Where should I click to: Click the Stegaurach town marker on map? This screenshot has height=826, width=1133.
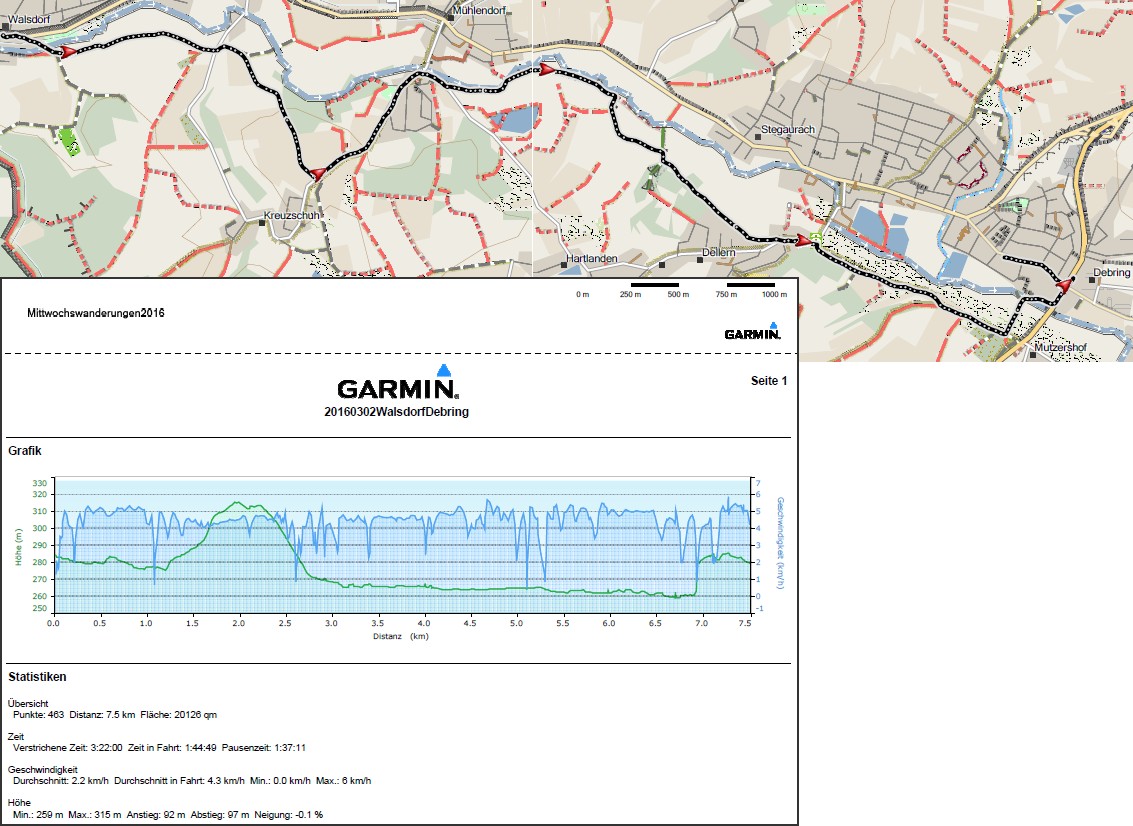point(757,130)
